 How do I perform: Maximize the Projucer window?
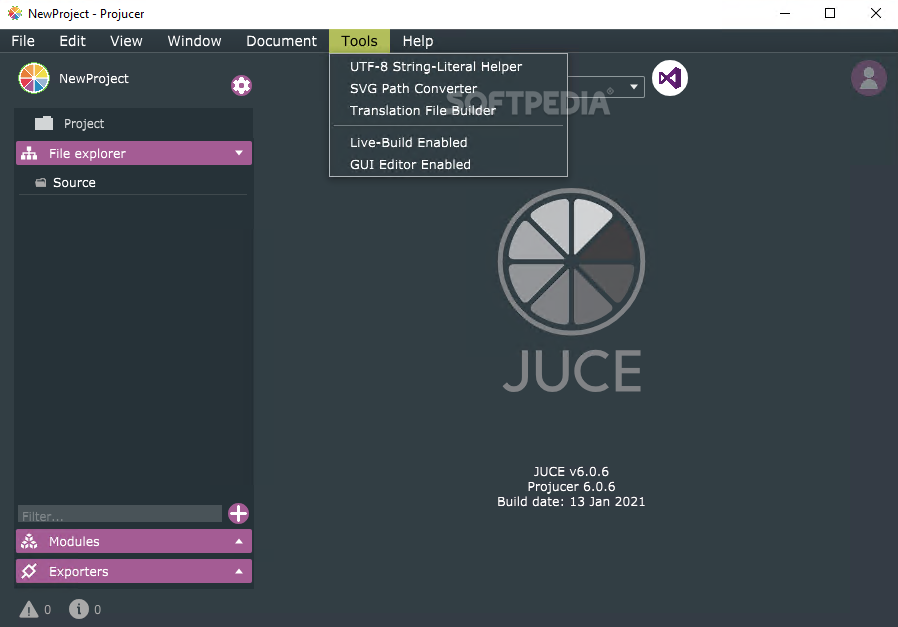(830, 14)
